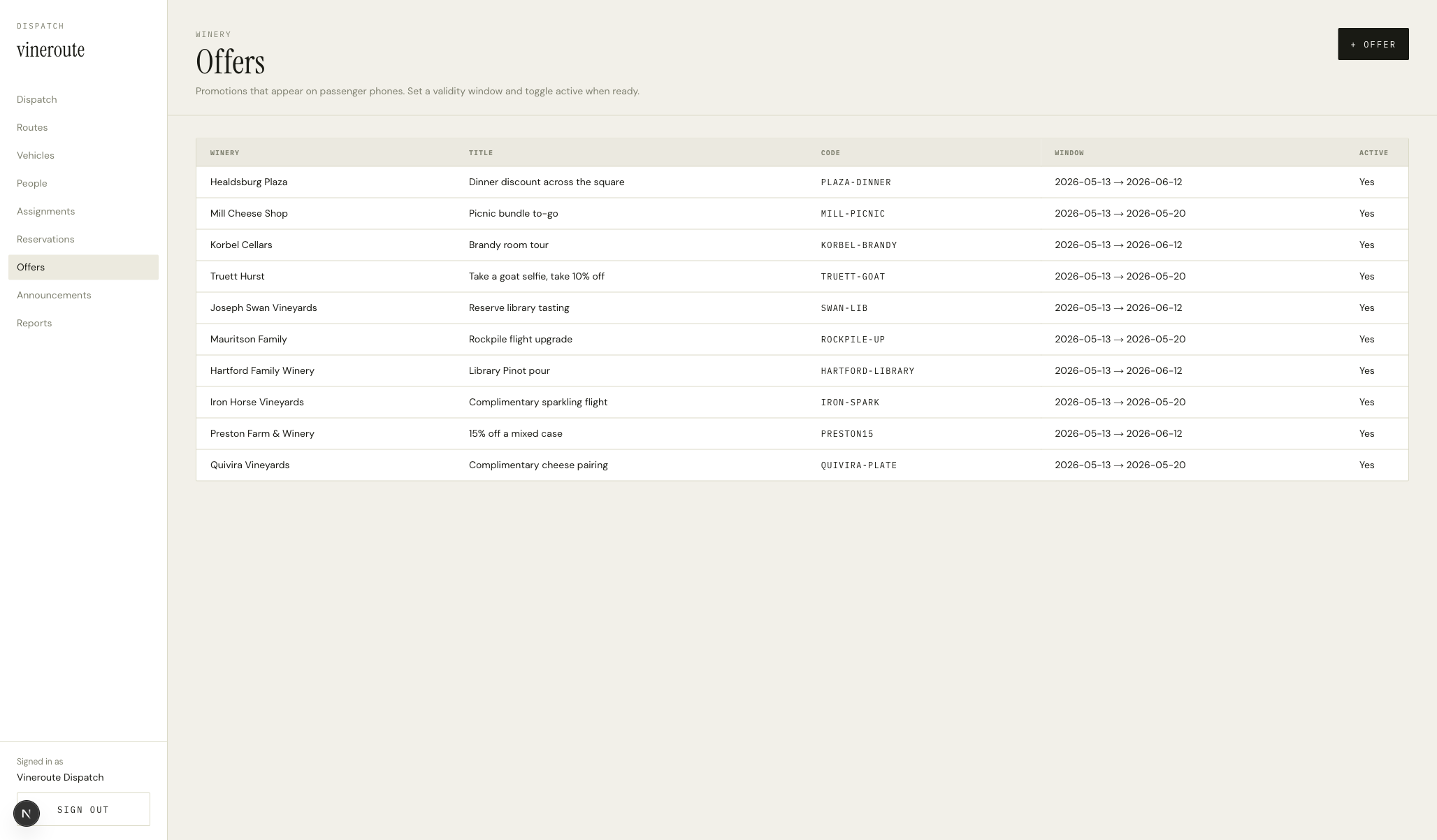Image resolution: width=1437 pixels, height=840 pixels.
Task: Open the Healdsburg Plaza offer row
Action: pos(802,182)
